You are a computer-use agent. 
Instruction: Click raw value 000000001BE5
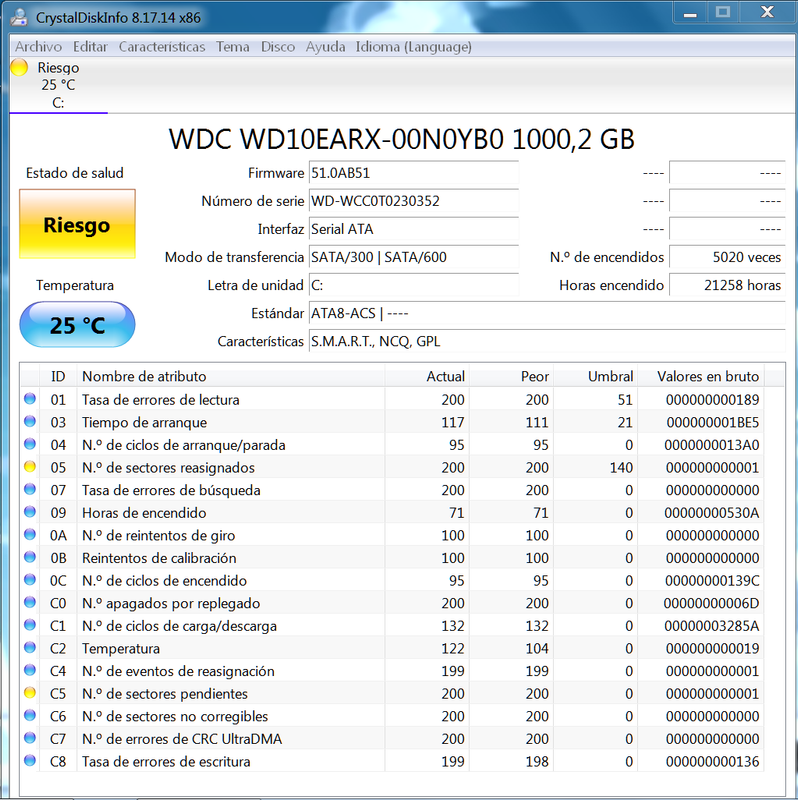click(x=712, y=422)
